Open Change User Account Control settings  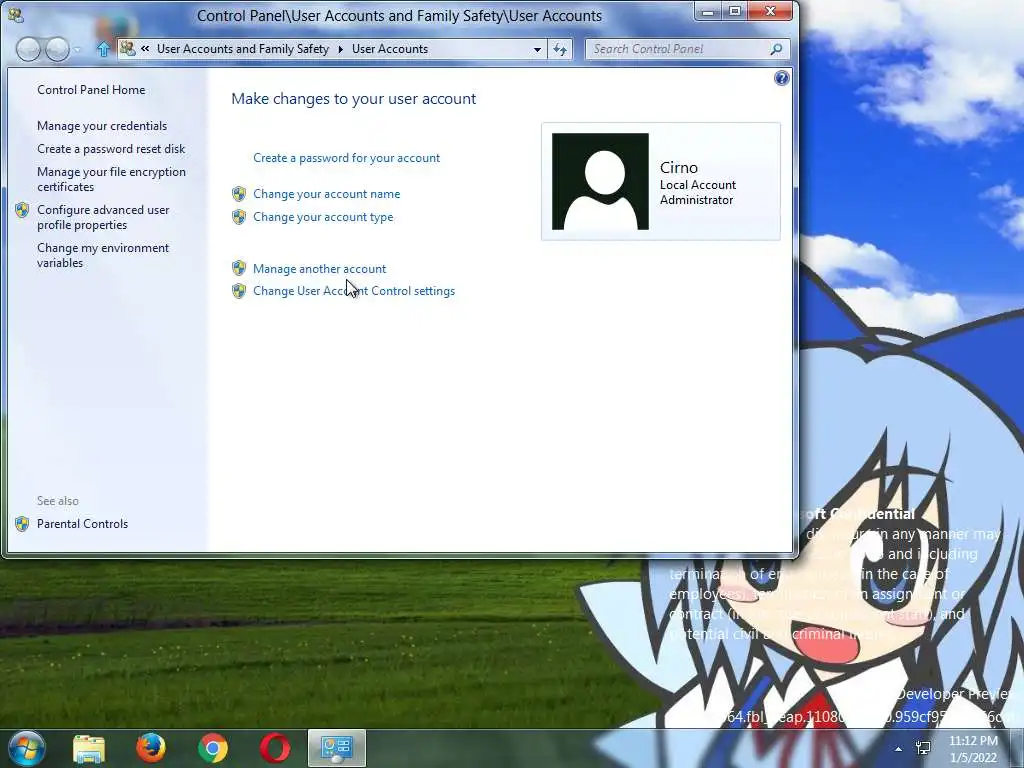point(354,291)
